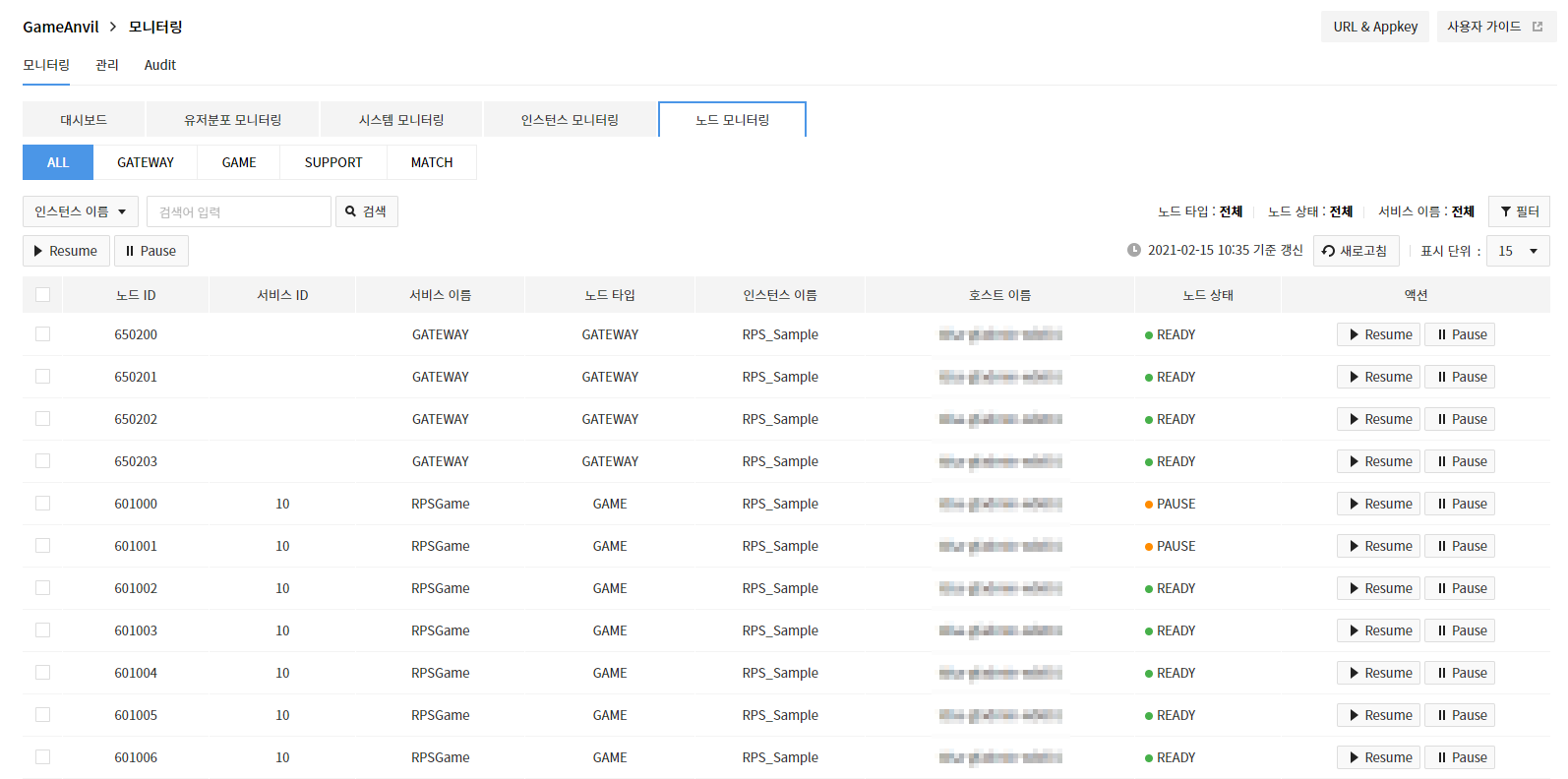Click the 새로고침 refresh button
The width and height of the screenshot is (1568, 779).
pos(1355,251)
